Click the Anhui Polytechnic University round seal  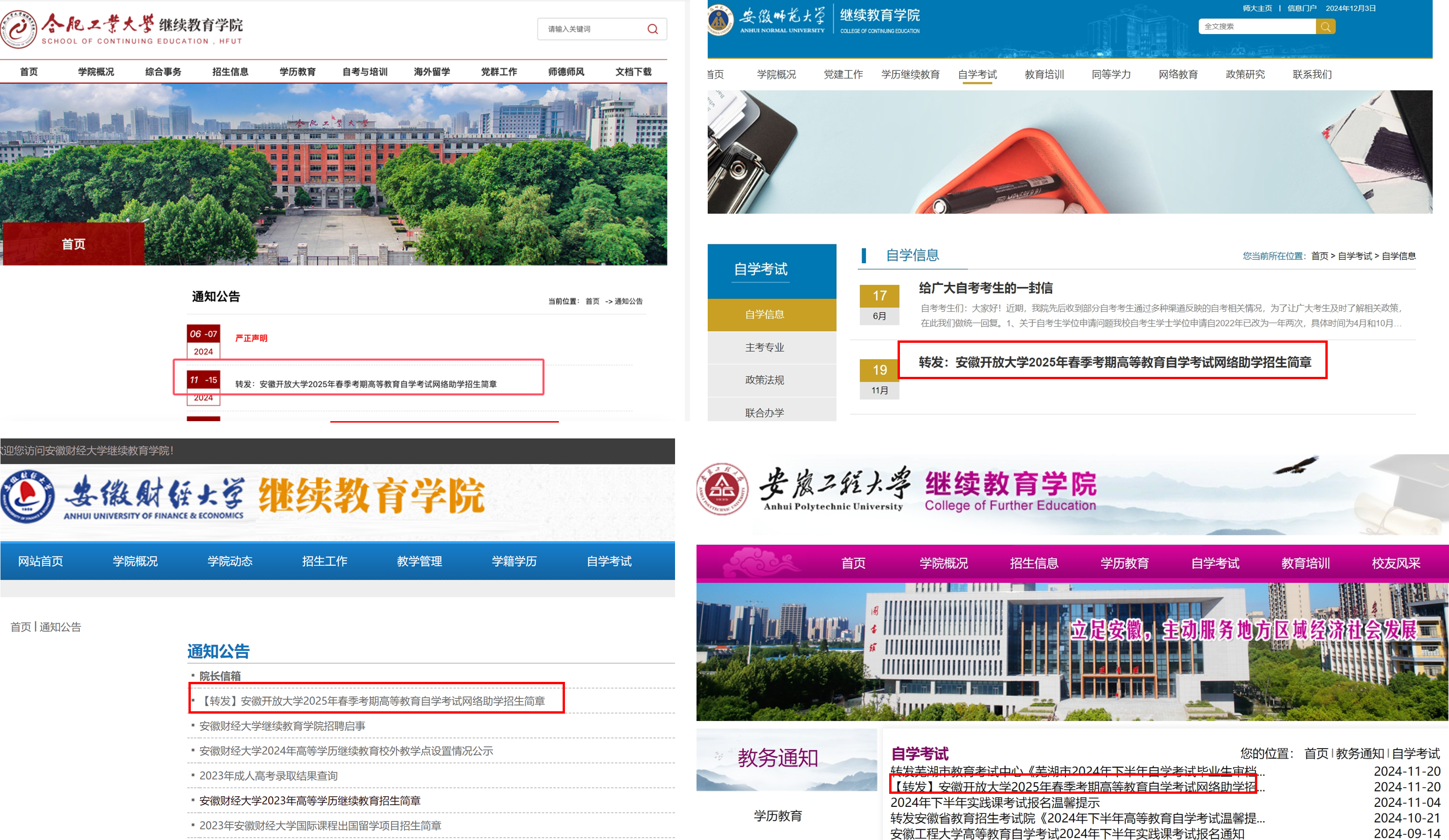pos(723,489)
